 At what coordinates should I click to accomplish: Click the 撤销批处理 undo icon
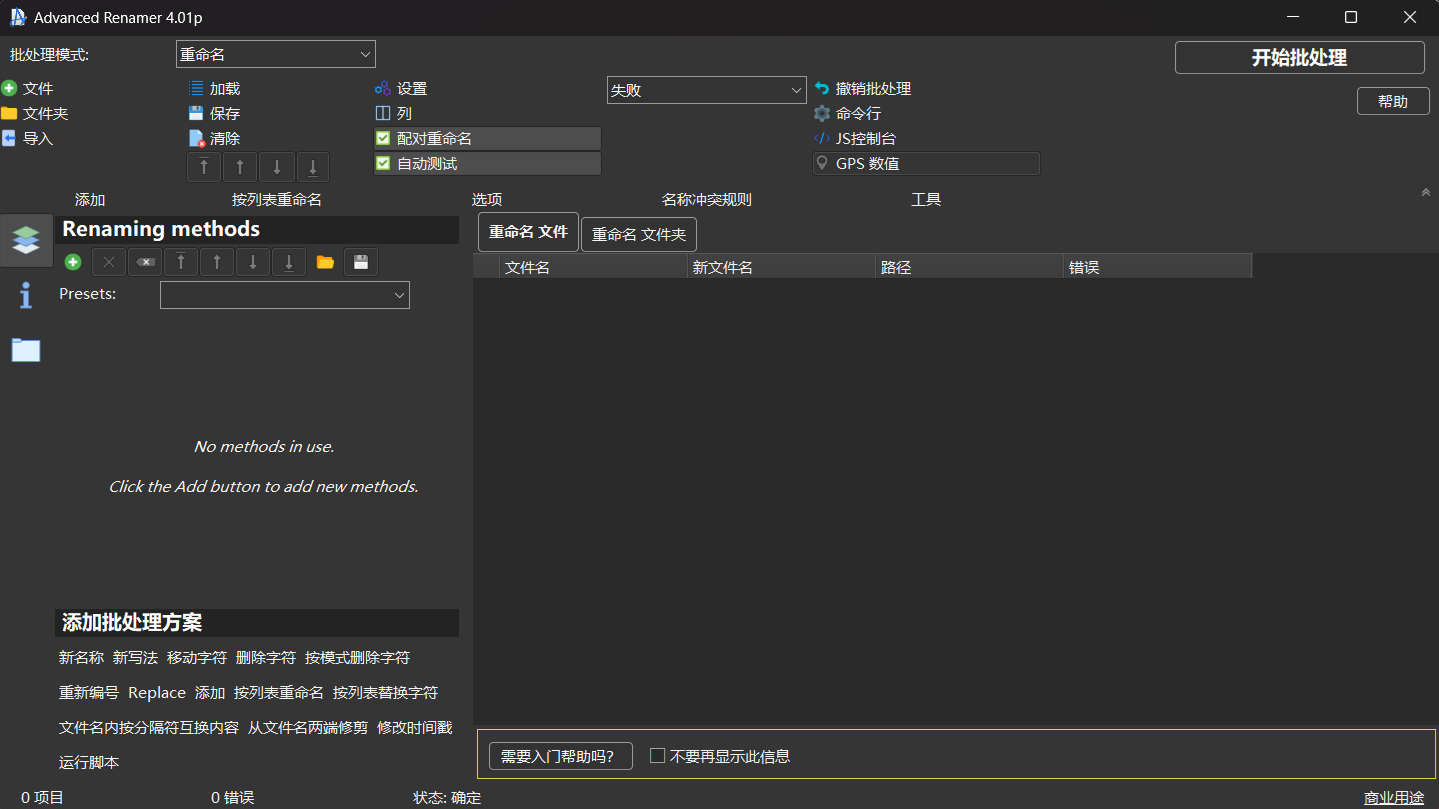[x=821, y=88]
